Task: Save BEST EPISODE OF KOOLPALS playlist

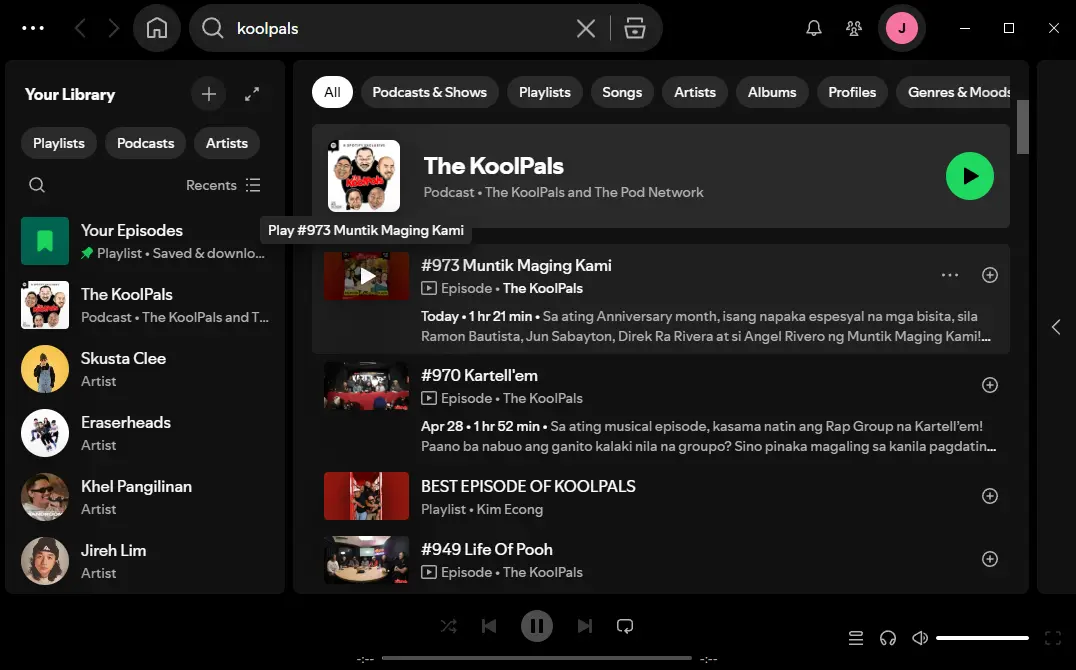Action: point(990,496)
